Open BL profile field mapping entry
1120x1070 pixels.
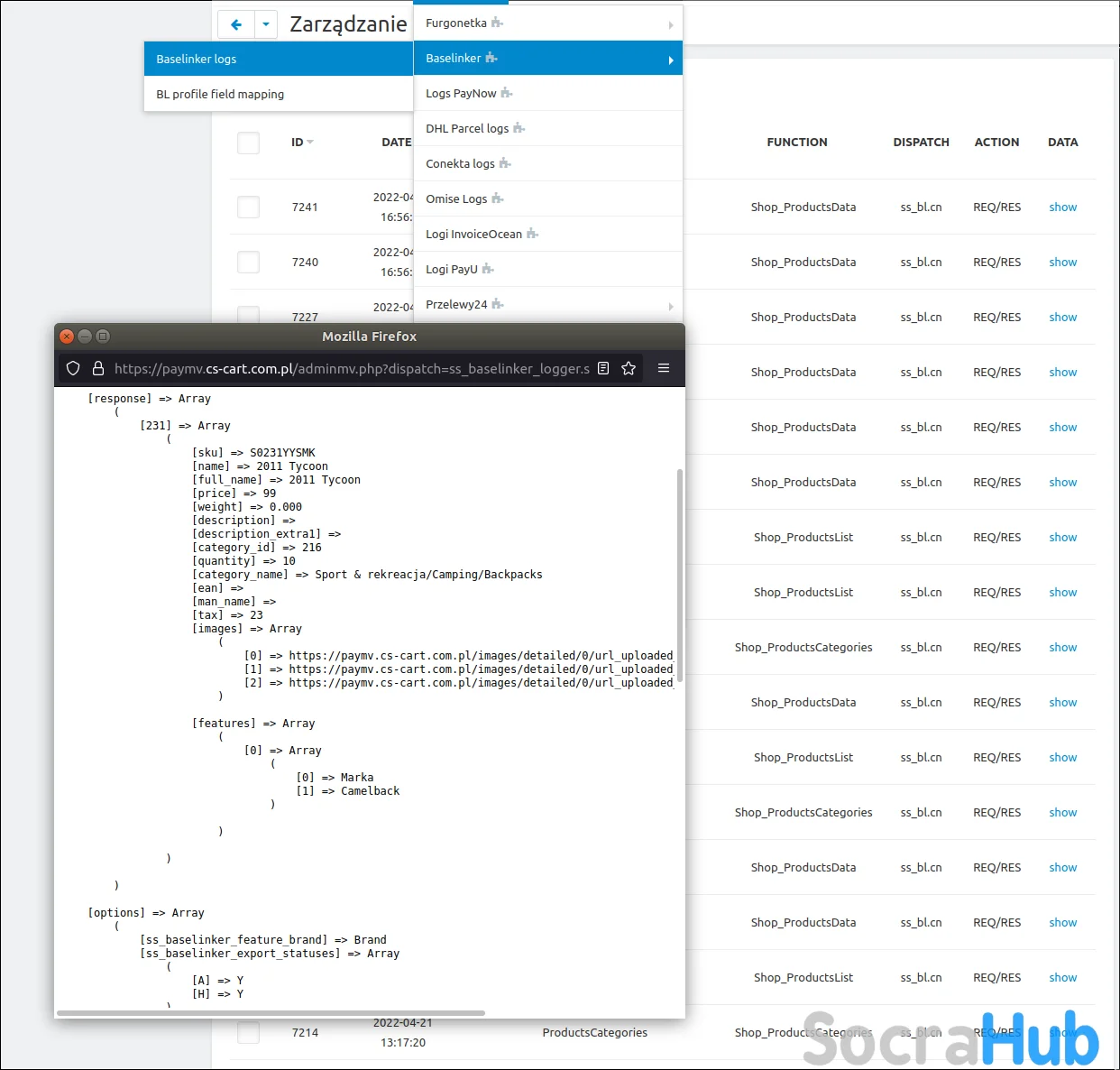pyautogui.click(x=279, y=94)
